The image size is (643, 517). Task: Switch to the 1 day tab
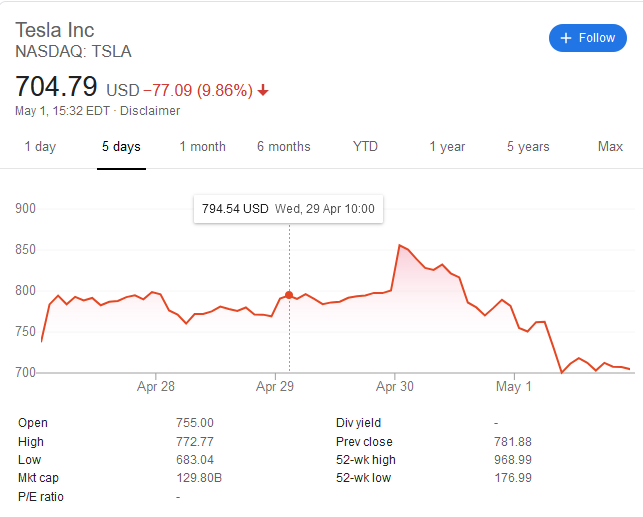point(40,146)
